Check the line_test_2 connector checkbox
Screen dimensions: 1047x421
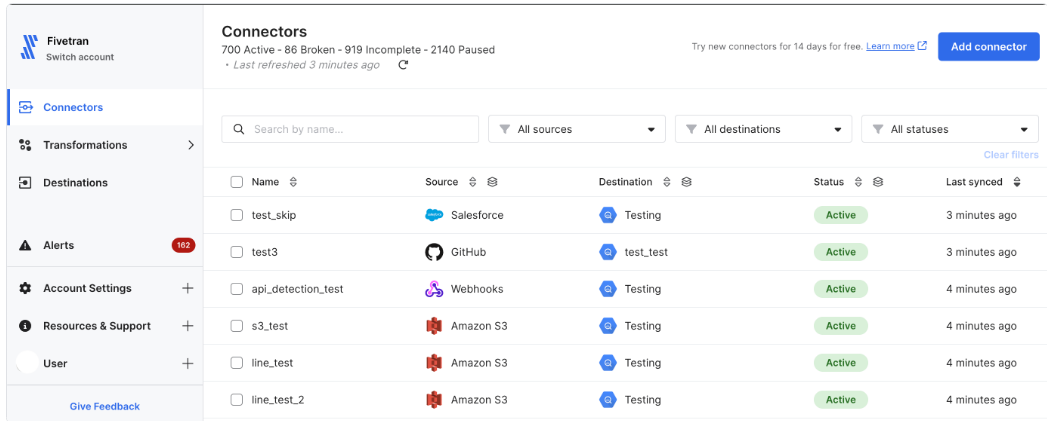(x=236, y=400)
